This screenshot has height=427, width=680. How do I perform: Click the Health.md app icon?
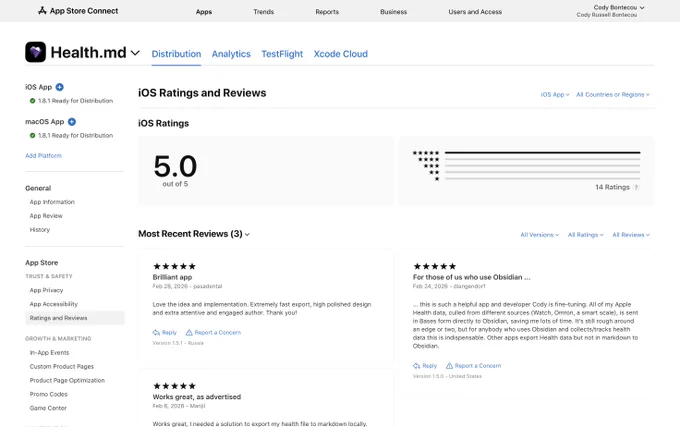click(x=36, y=52)
